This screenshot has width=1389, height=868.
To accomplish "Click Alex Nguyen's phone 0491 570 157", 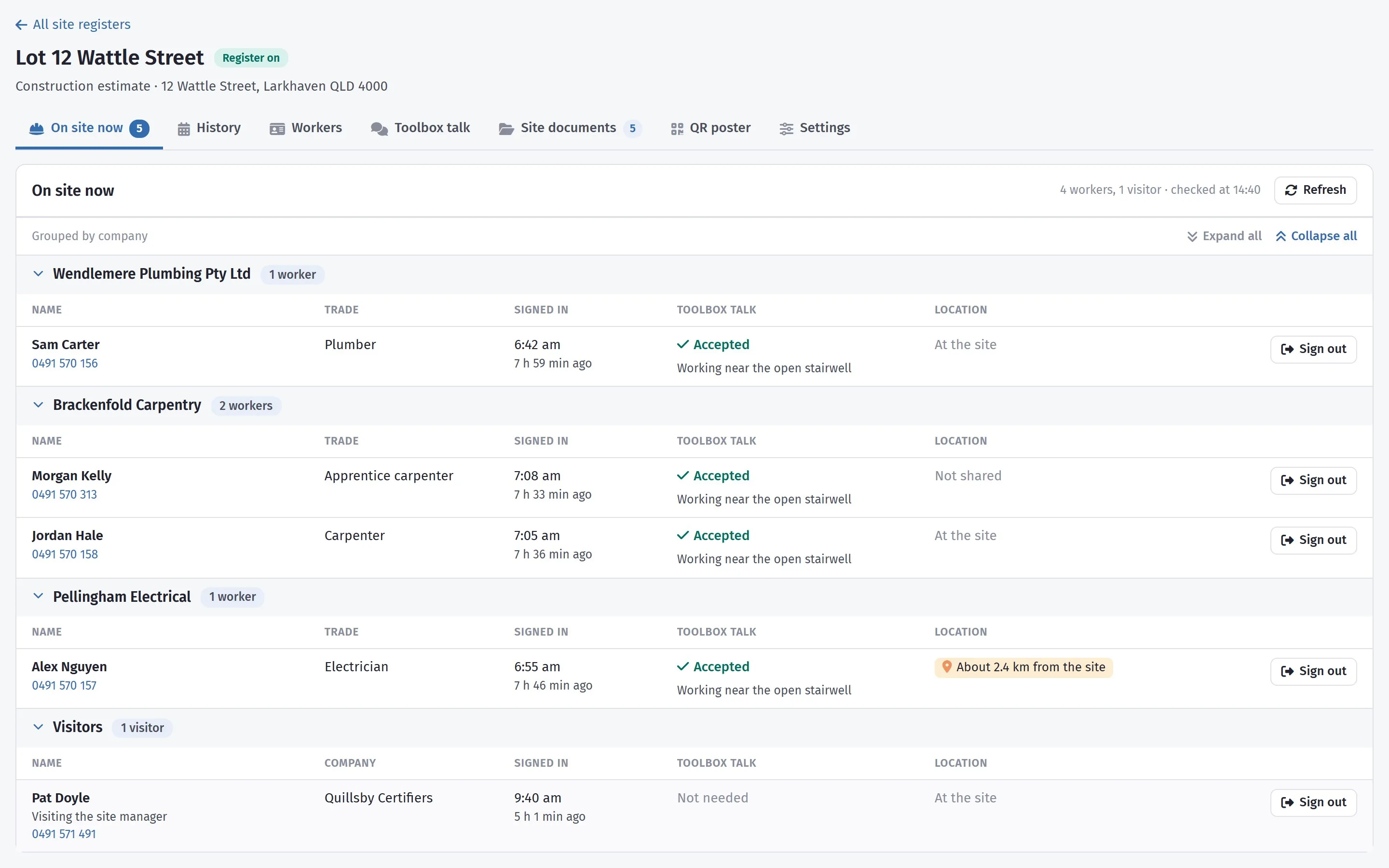I will 64,685.
